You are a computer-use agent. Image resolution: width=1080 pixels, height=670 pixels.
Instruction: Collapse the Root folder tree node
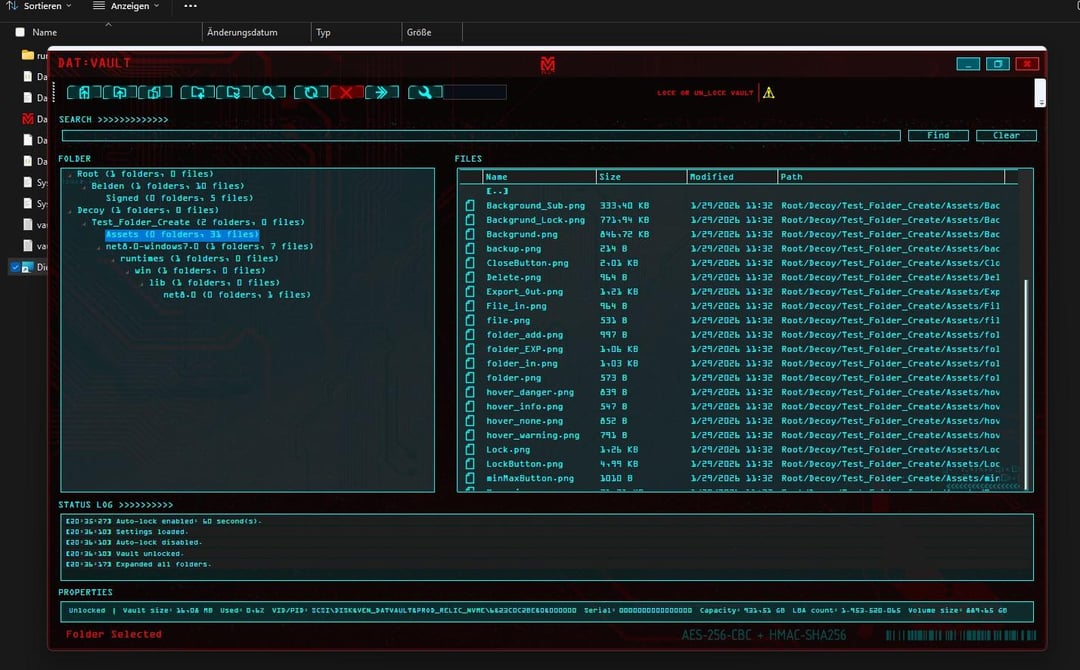pyautogui.click(x=70, y=175)
